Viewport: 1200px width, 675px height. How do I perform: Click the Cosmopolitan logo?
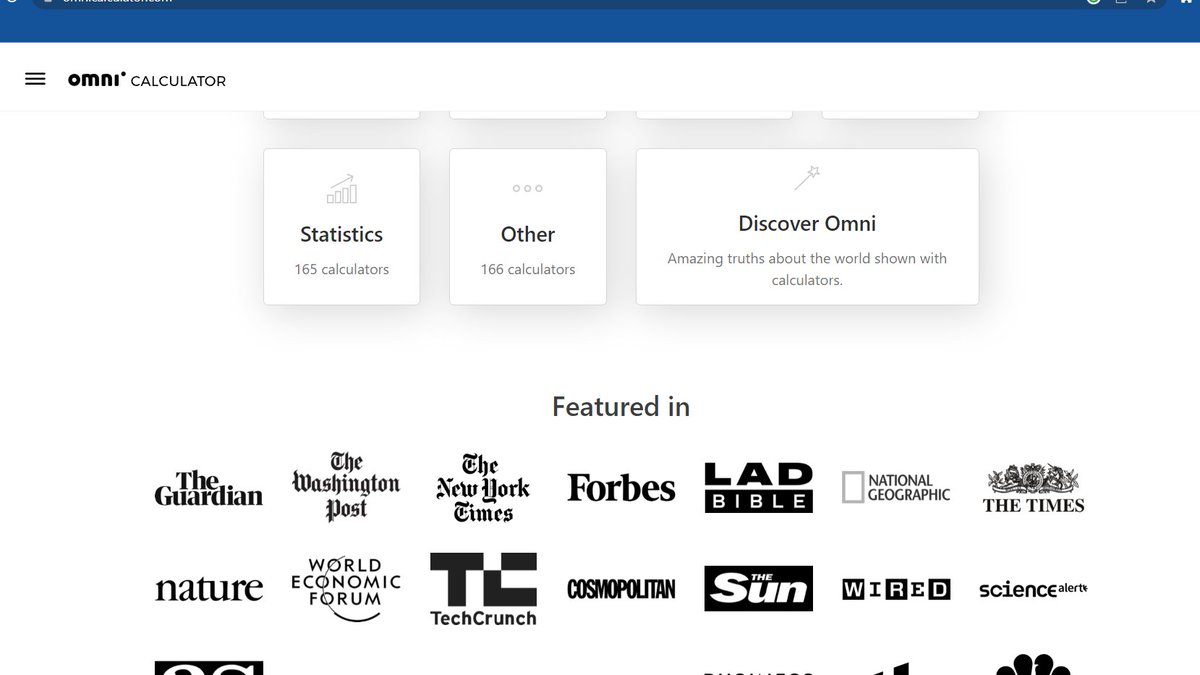click(x=621, y=589)
